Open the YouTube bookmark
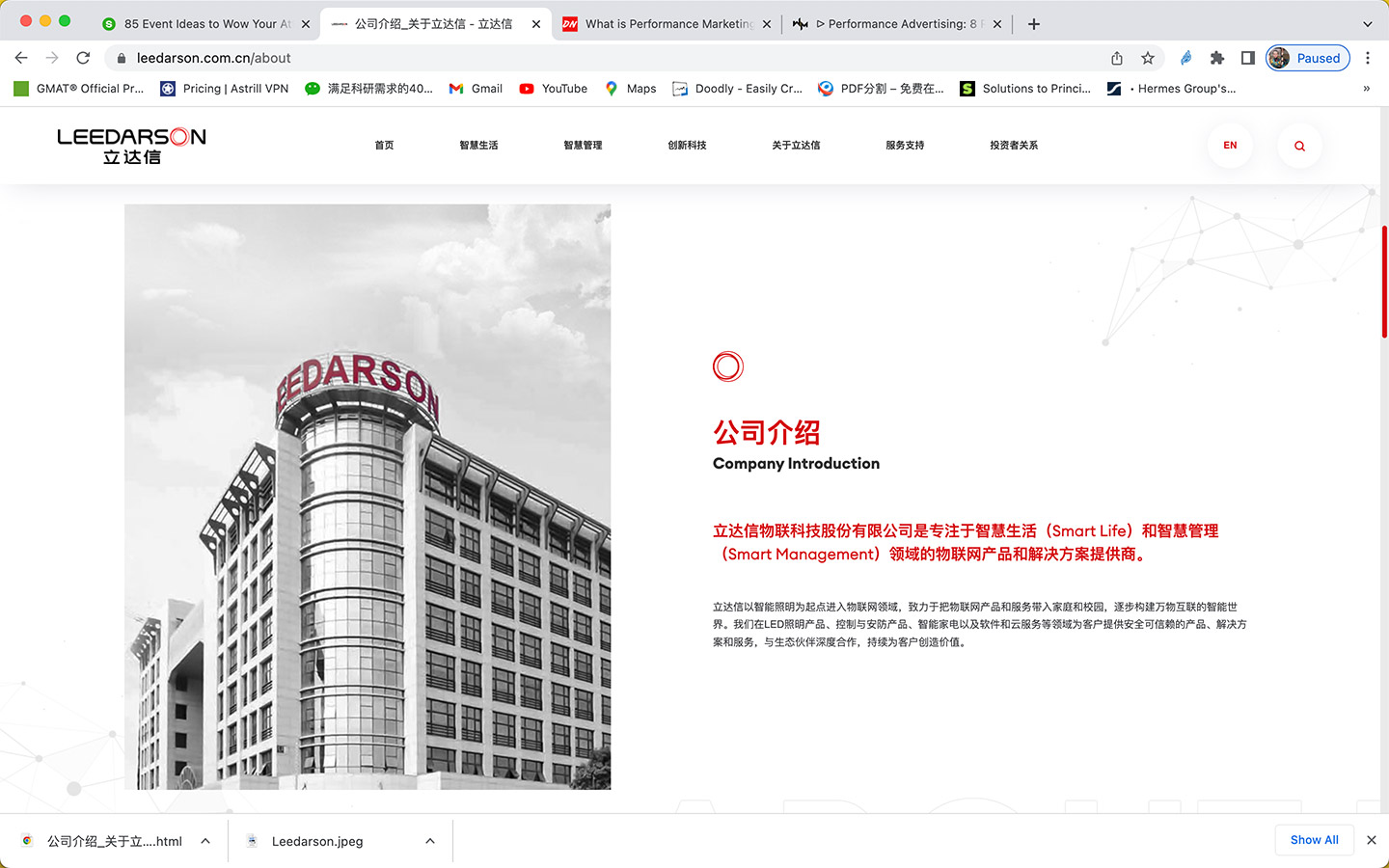Image resolution: width=1389 pixels, height=868 pixels. 554,89
